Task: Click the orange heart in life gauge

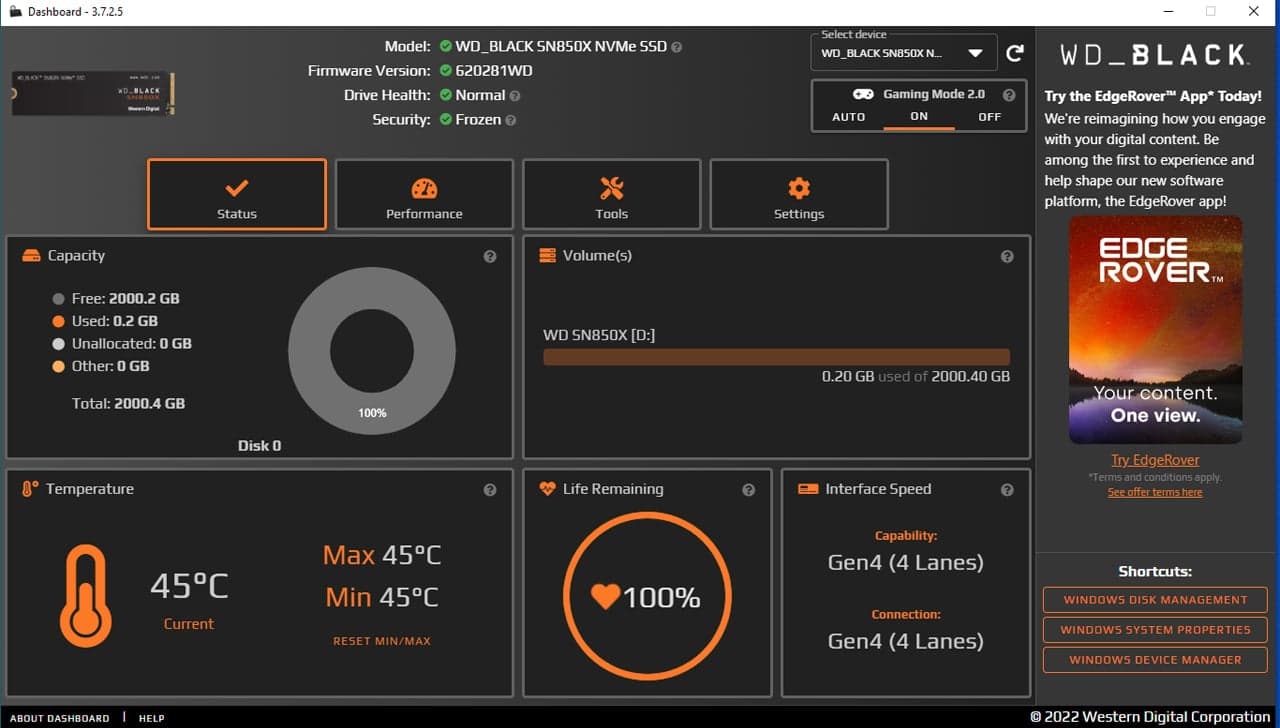Action: point(605,597)
